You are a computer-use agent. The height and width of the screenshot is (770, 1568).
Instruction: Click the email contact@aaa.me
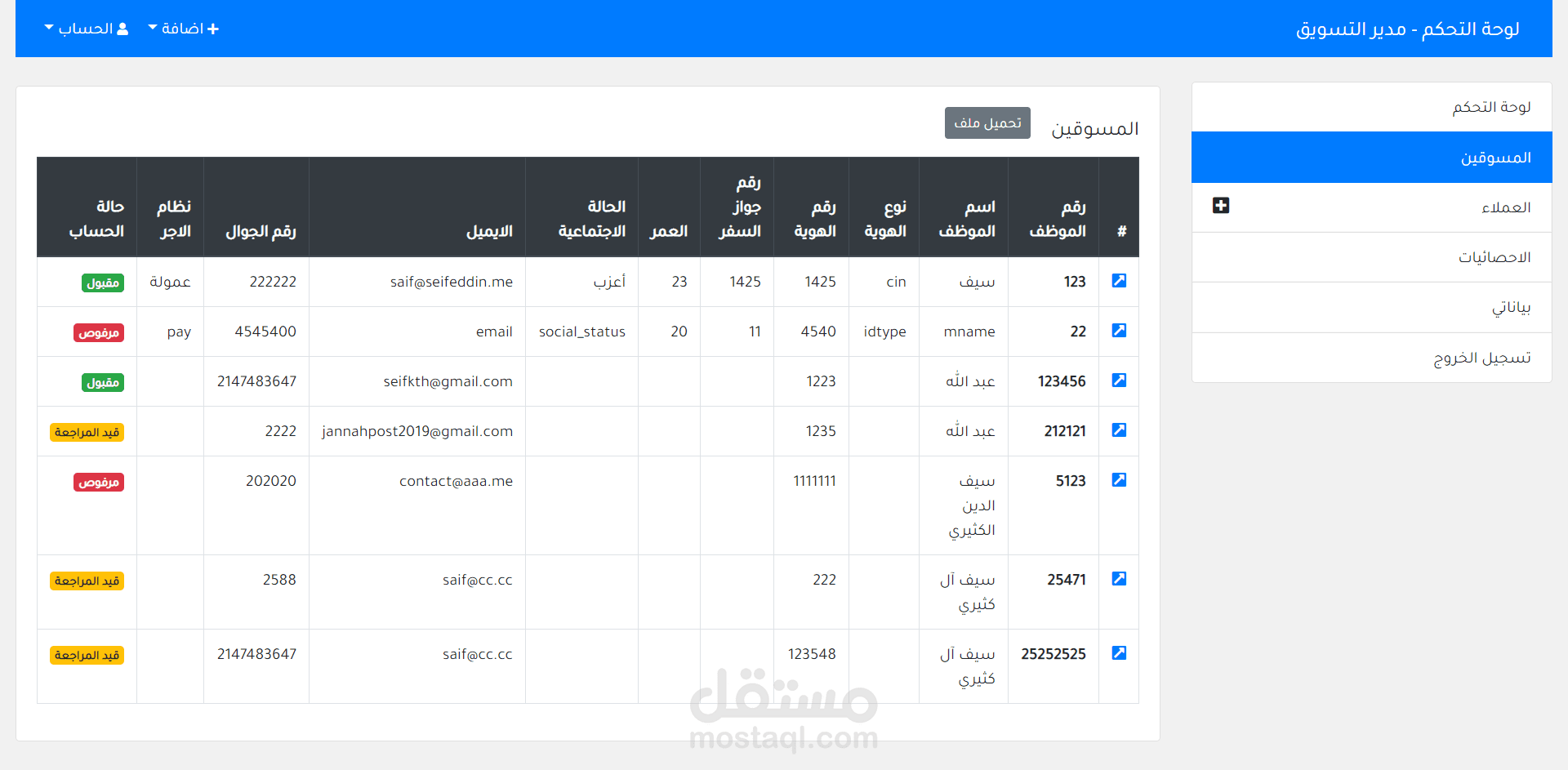click(456, 481)
